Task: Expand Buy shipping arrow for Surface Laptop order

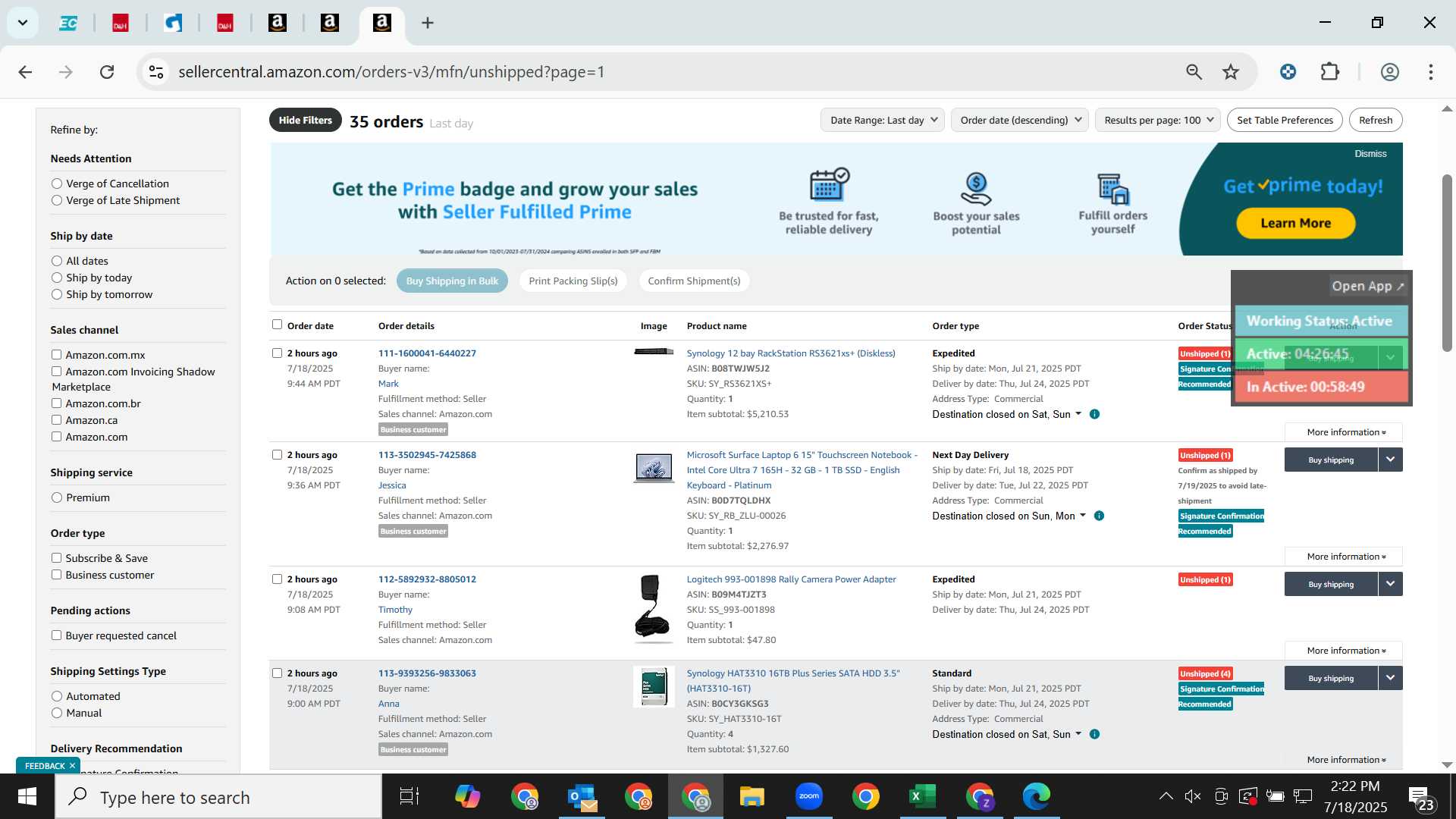Action: tap(1390, 460)
